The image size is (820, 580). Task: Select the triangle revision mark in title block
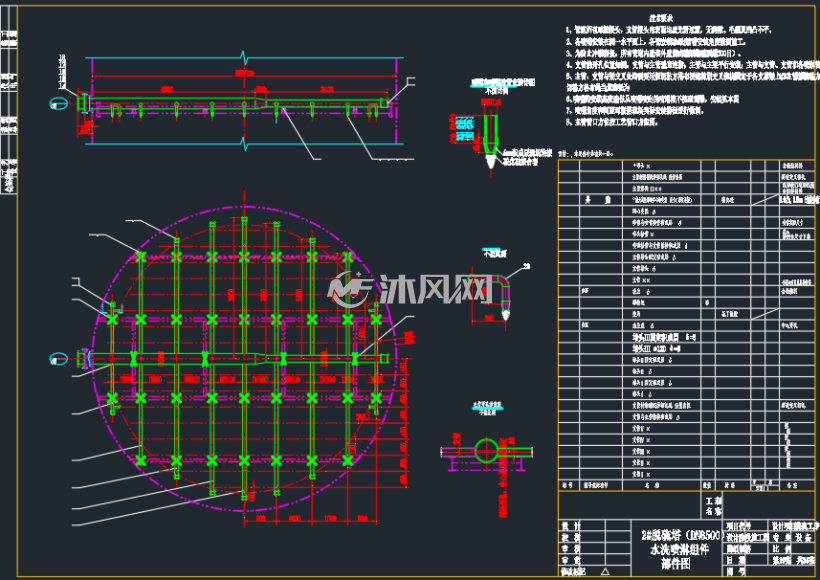pos(605,571)
